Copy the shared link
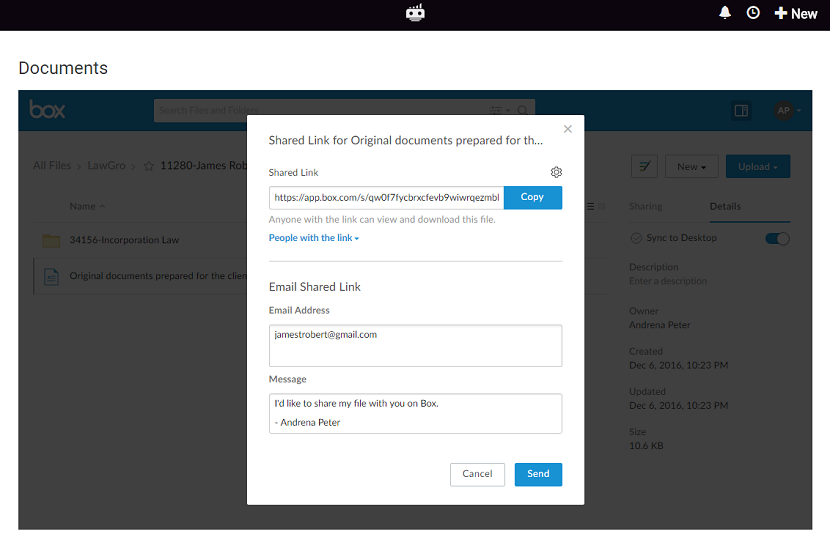The height and width of the screenshot is (537, 830). point(533,197)
